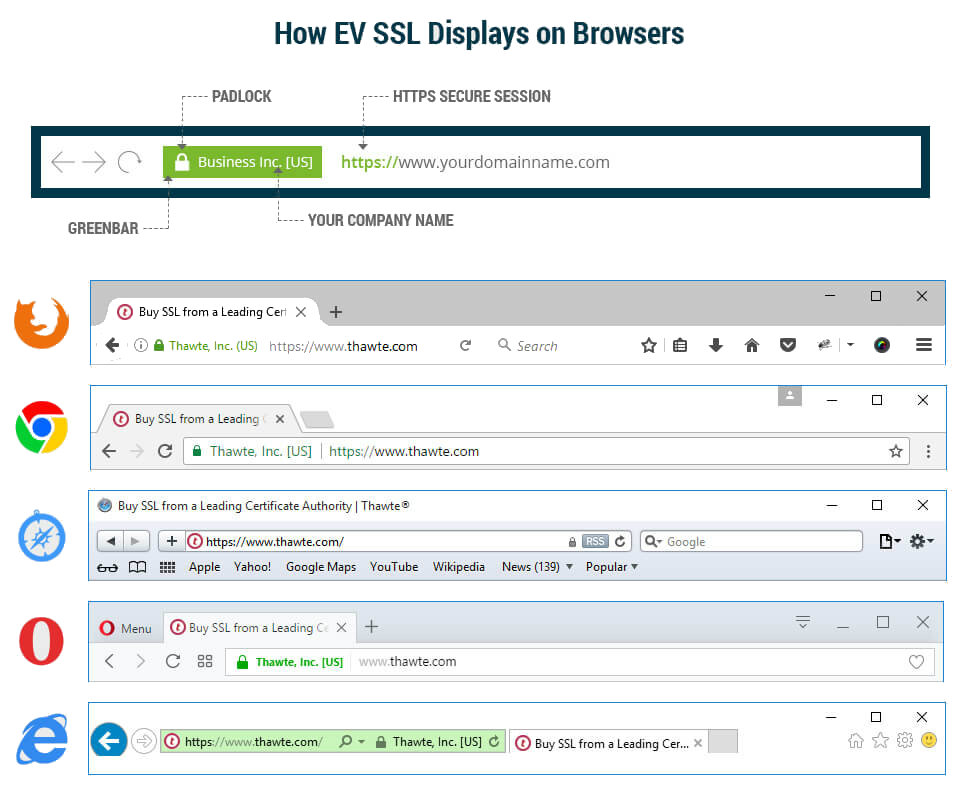Viewport: 960px width, 796px height.
Task: Click Safari Google search field
Action: click(751, 541)
